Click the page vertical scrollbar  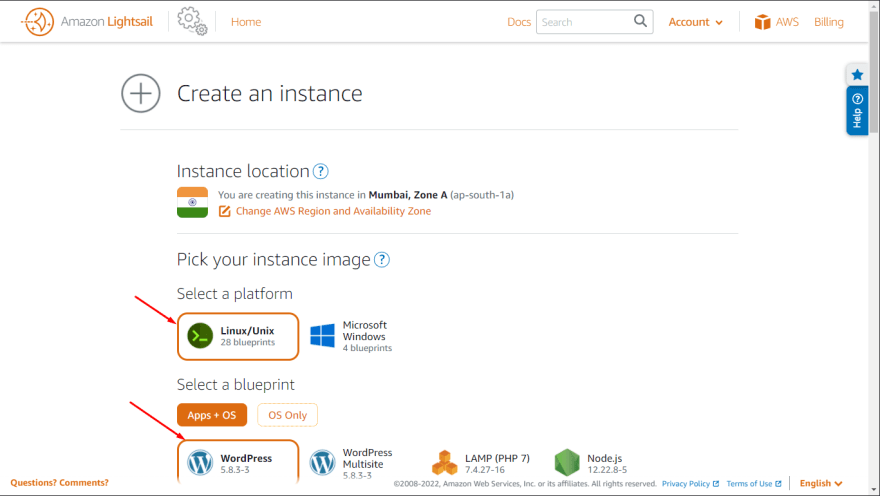pyautogui.click(x=874, y=73)
